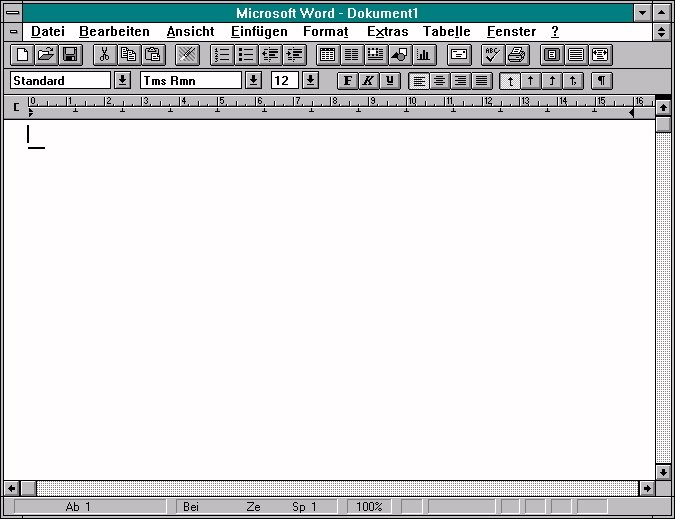
Task: Cut selection with the scissors icon
Action: coord(104,55)
